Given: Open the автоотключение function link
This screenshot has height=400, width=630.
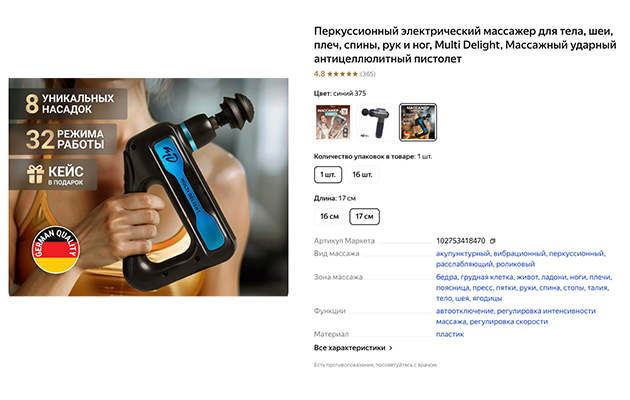Looking at the screenshot, I should click(x=464, y=311).
